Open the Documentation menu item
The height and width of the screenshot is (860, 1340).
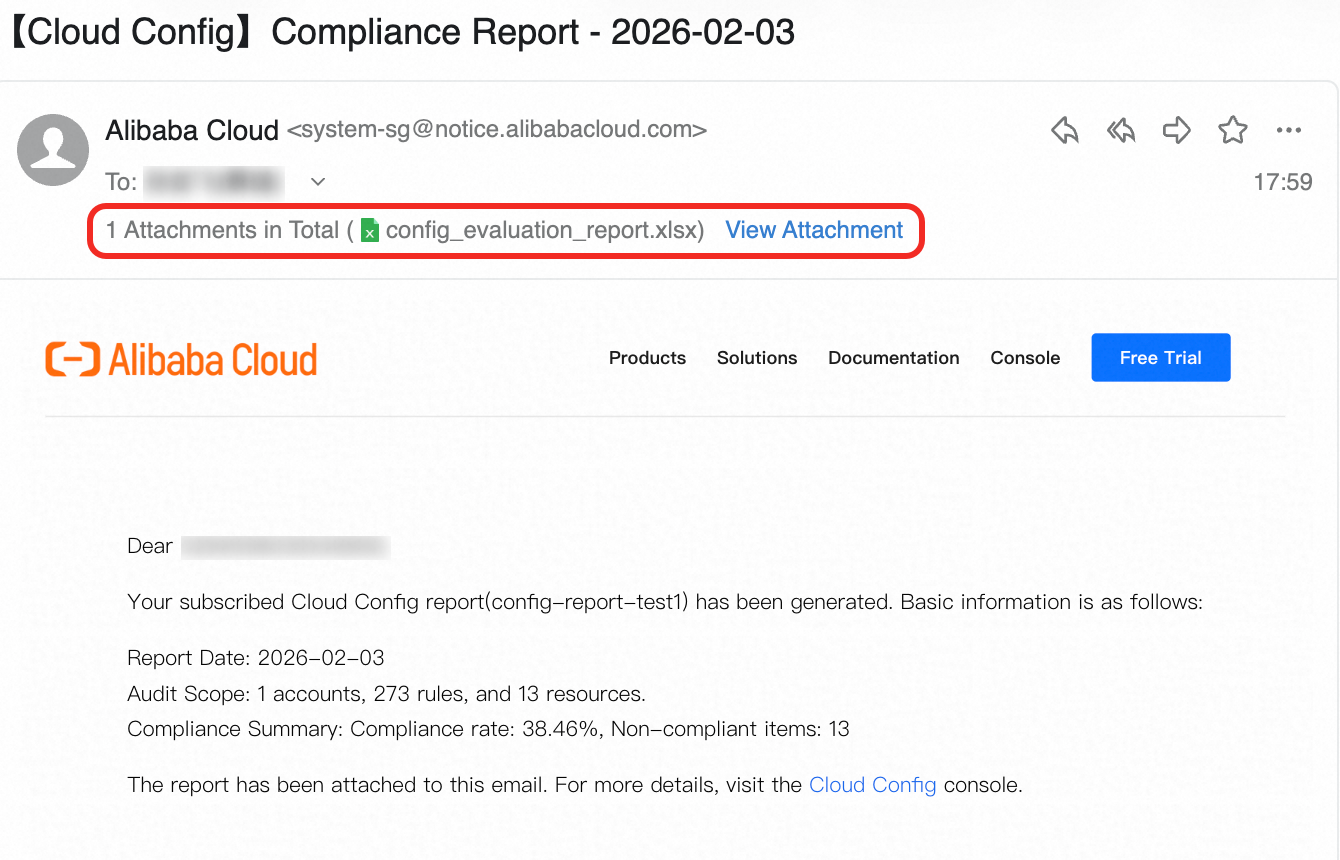[x=894, y=358]
